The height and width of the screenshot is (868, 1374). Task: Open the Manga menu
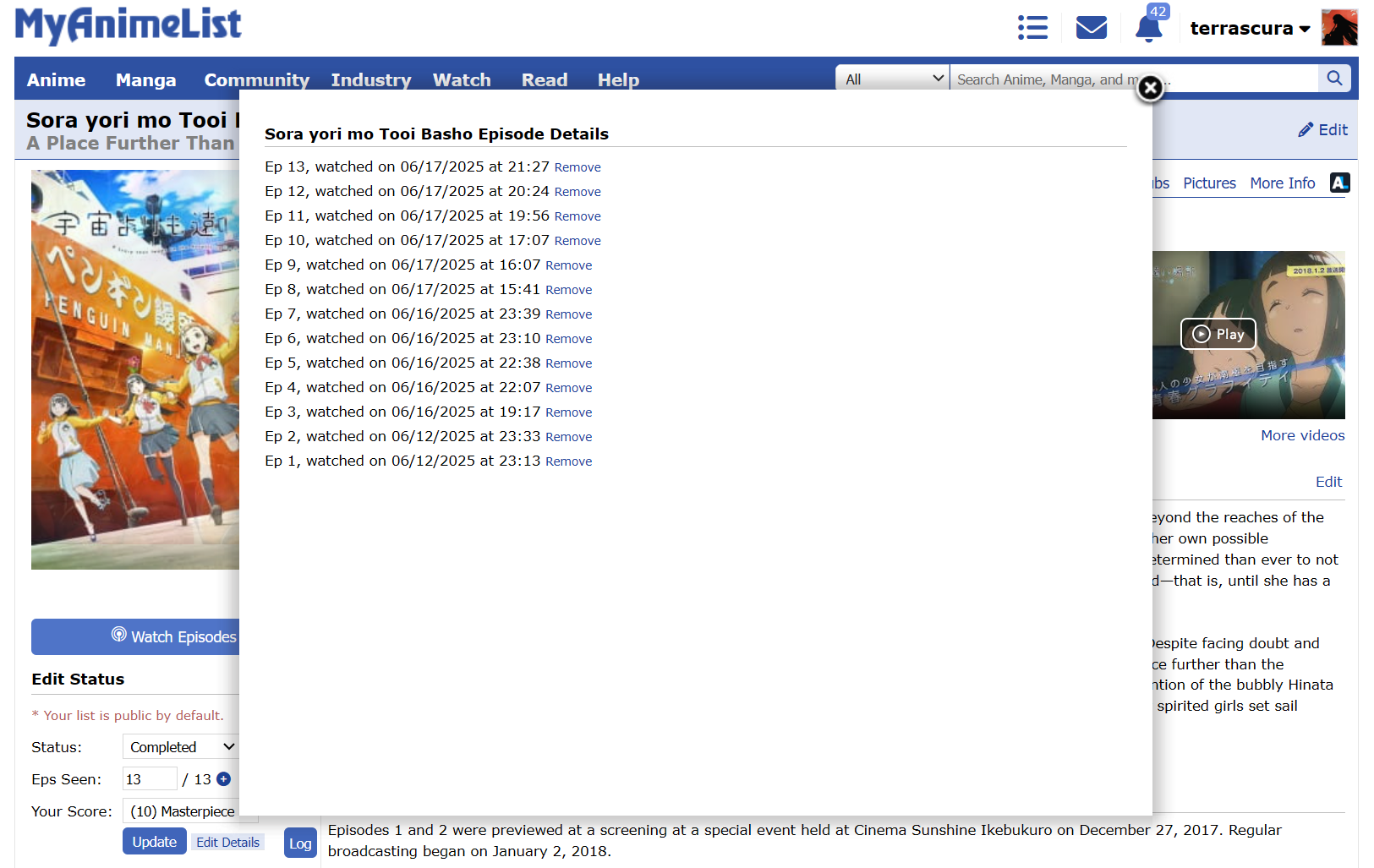[146, 79]
